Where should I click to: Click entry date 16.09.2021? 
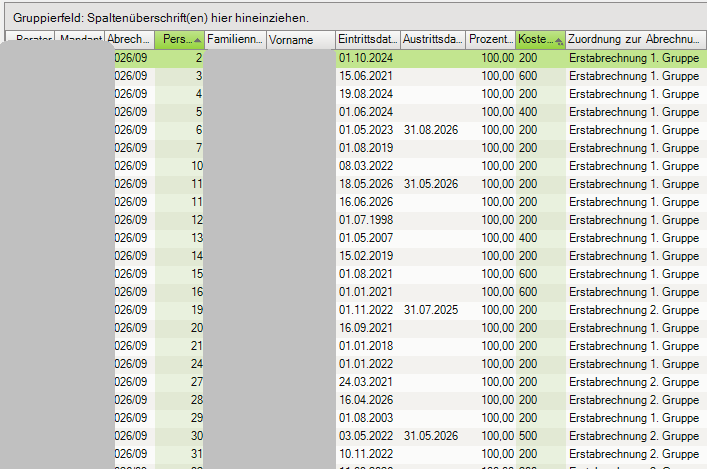coord(366,328)
